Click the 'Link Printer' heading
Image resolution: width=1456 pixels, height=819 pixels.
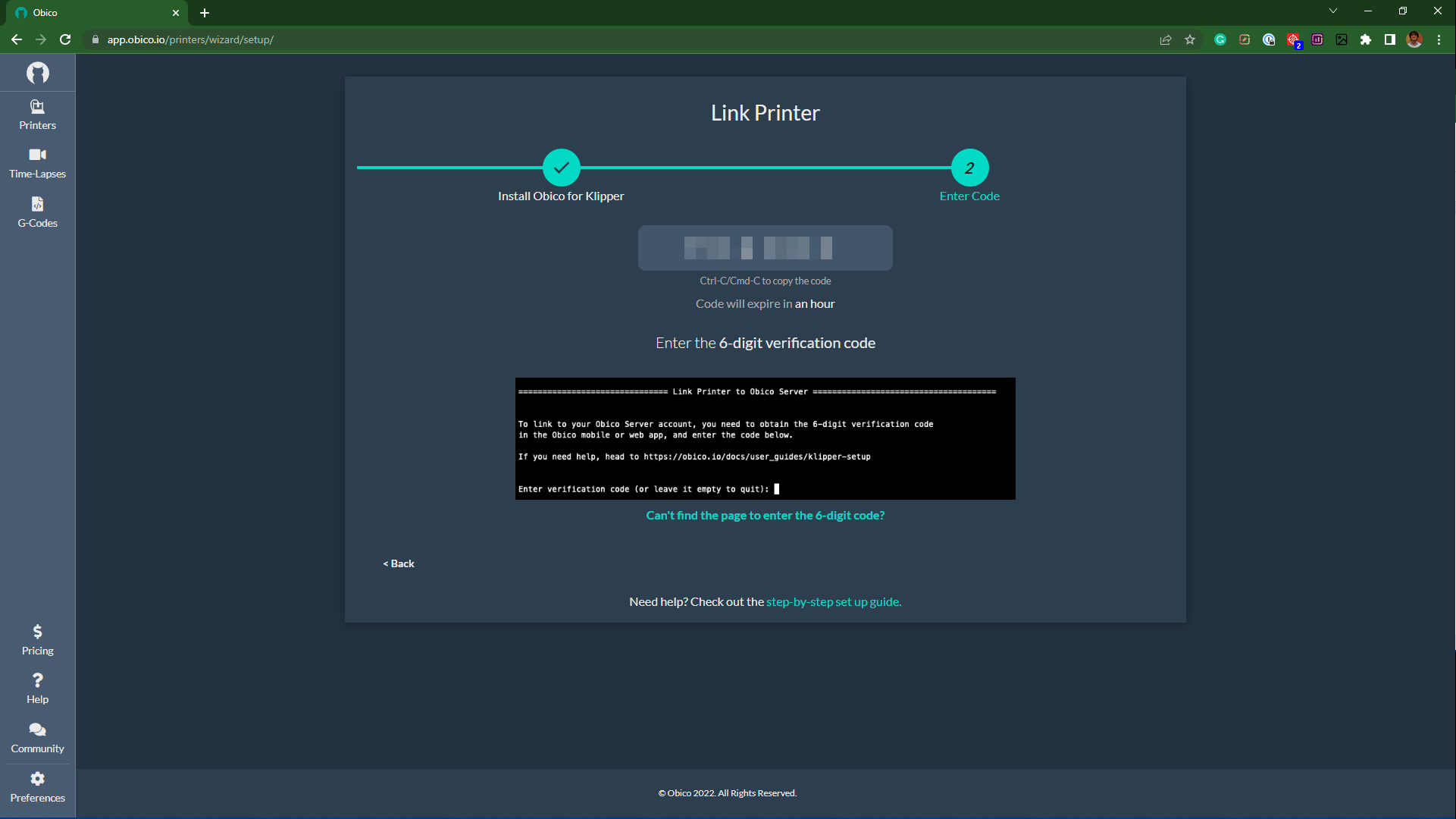(765, 113)
